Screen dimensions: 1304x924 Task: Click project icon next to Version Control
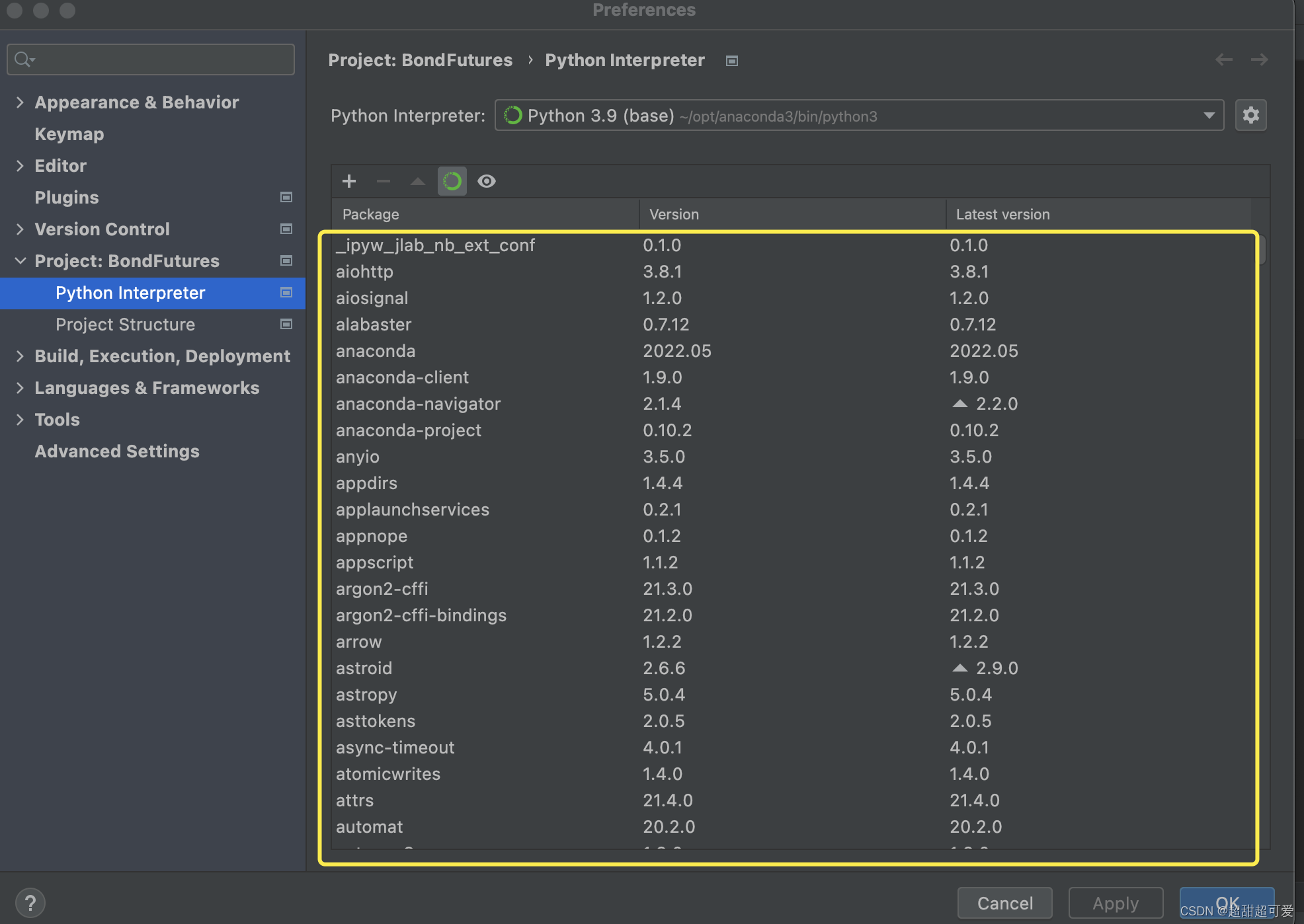pos(286,229)
